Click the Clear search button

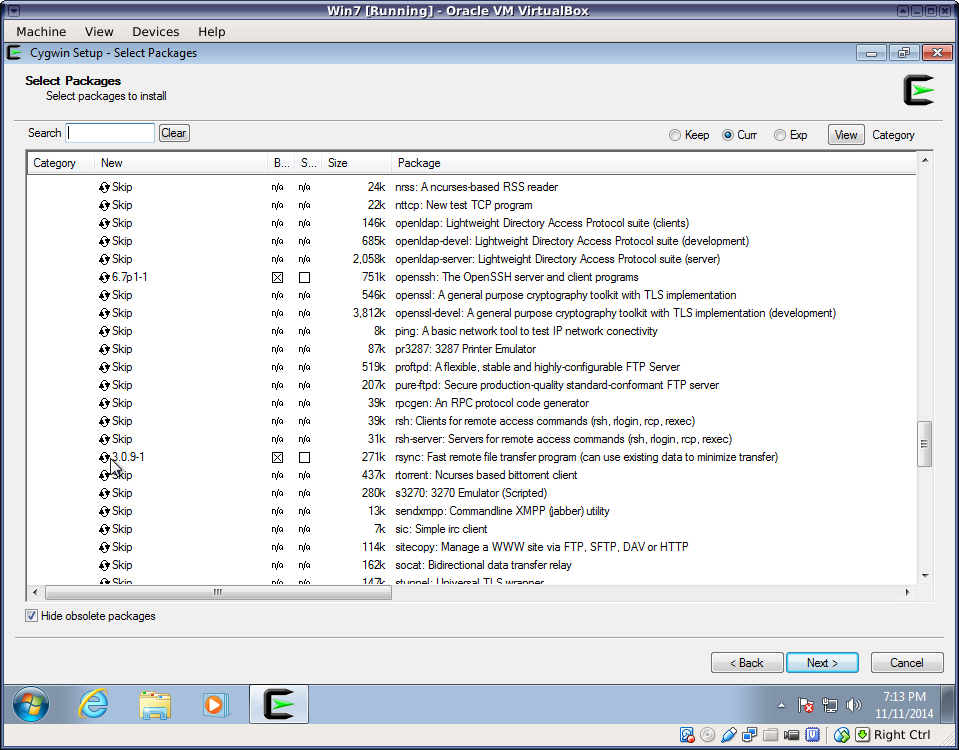point(174,133)
